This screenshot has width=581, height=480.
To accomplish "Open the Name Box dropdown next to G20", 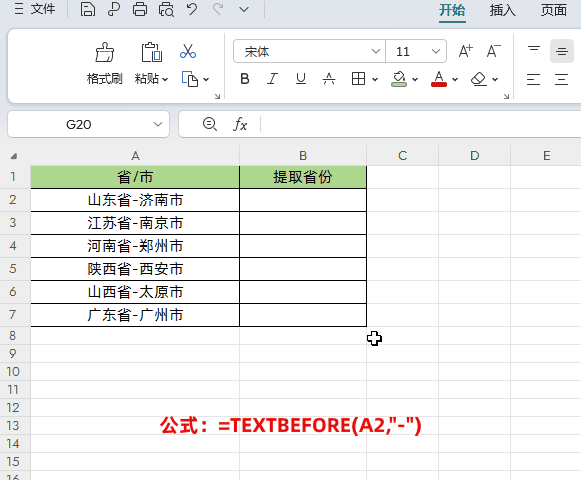I will 158,124.
